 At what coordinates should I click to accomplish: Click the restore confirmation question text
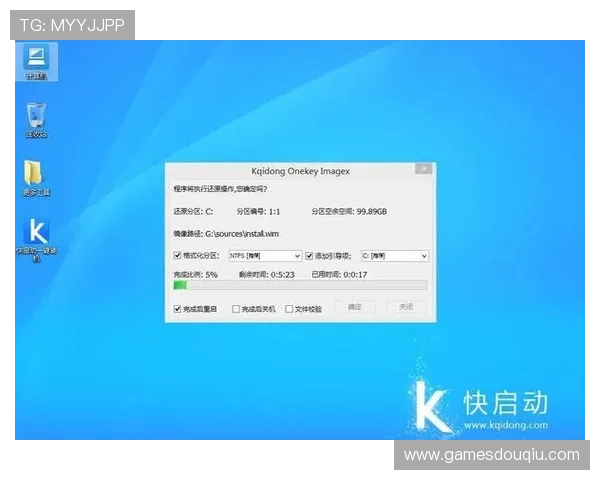pyautogui.click(x=220, y=189)
